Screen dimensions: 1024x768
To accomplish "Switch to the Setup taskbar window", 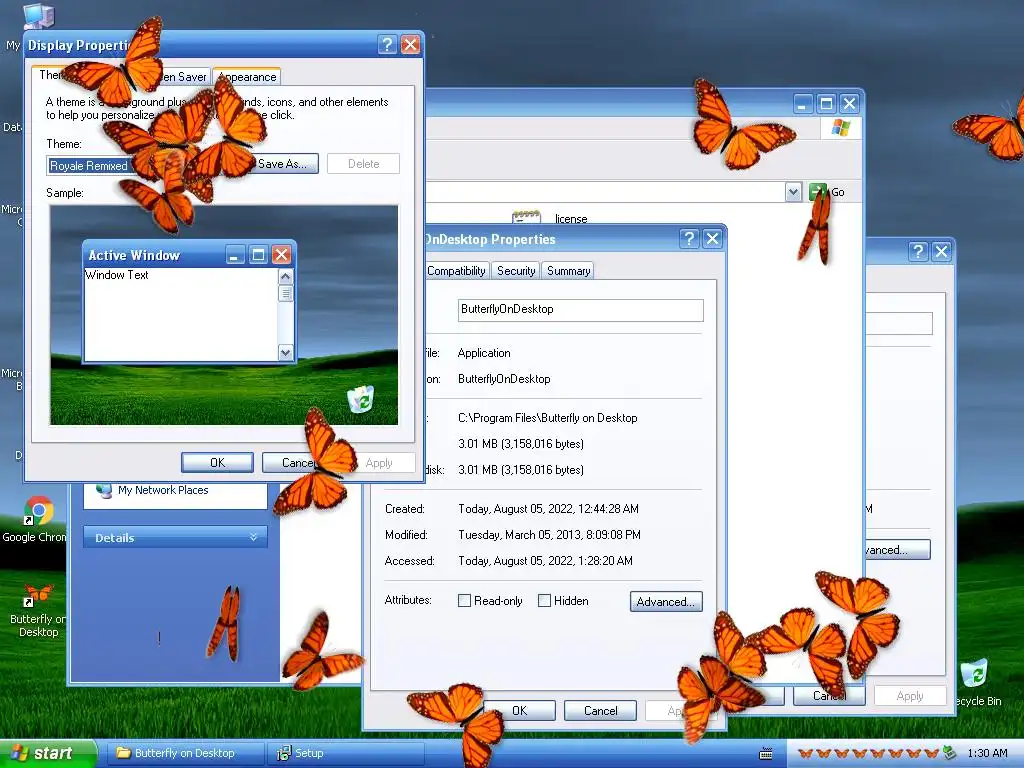I will [x=345, y=753].
